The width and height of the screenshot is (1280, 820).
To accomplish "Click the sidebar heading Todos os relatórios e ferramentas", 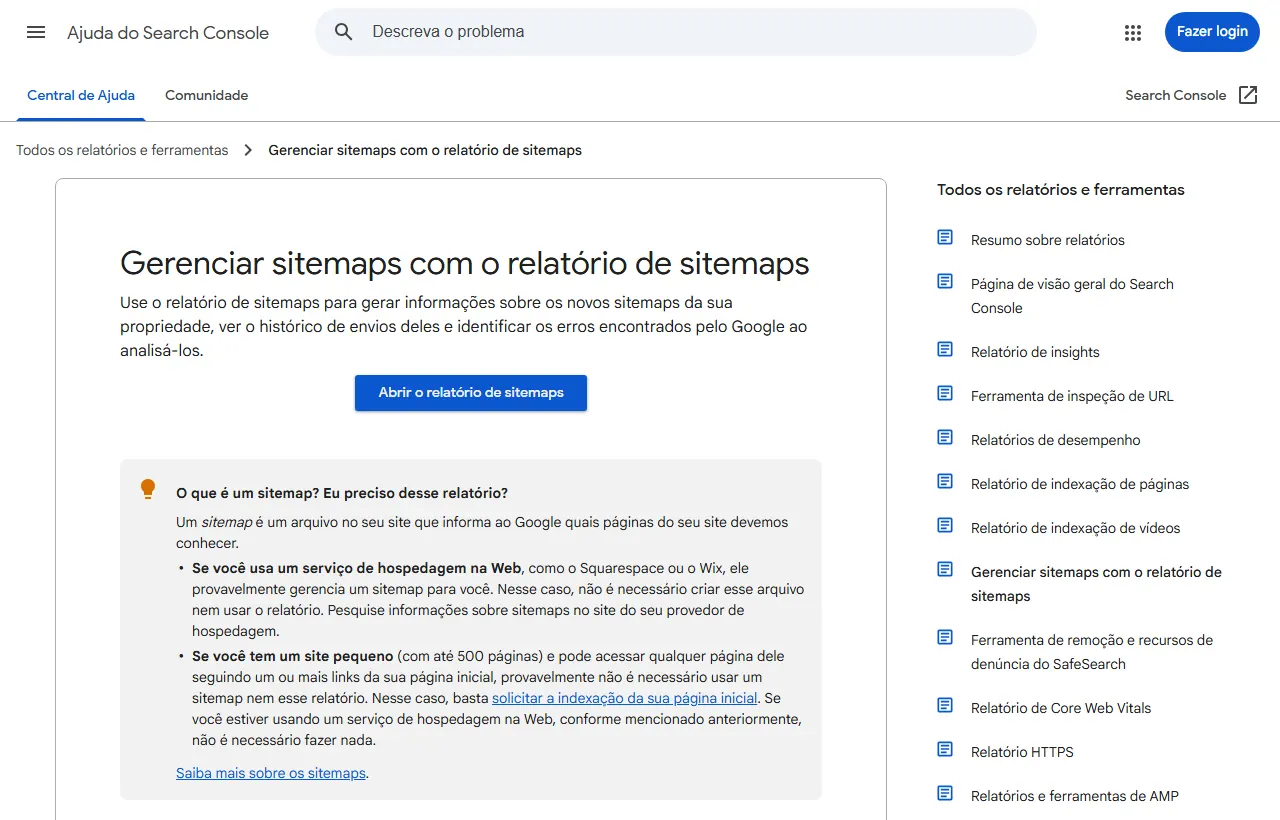I will [x=1061, y=190].
